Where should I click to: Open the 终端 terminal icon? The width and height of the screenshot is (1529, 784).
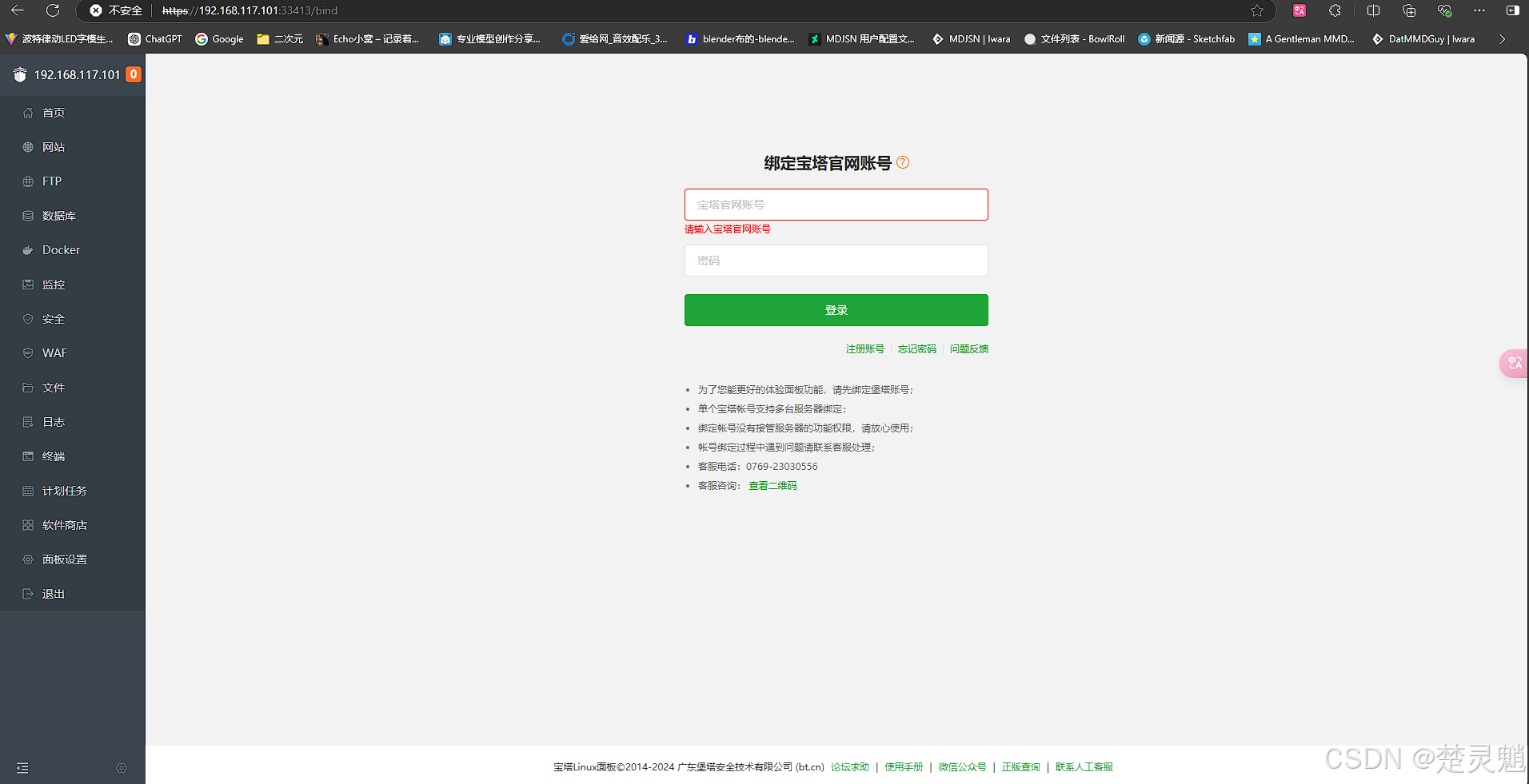(28, 456)
